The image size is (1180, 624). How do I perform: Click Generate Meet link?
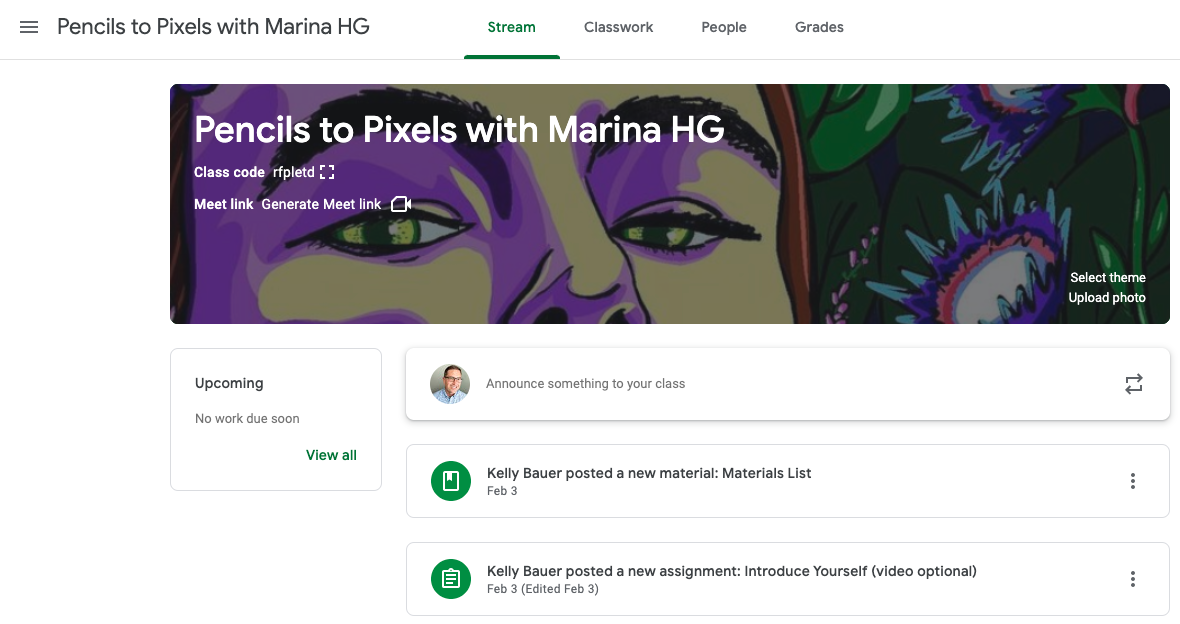[321, 204]
